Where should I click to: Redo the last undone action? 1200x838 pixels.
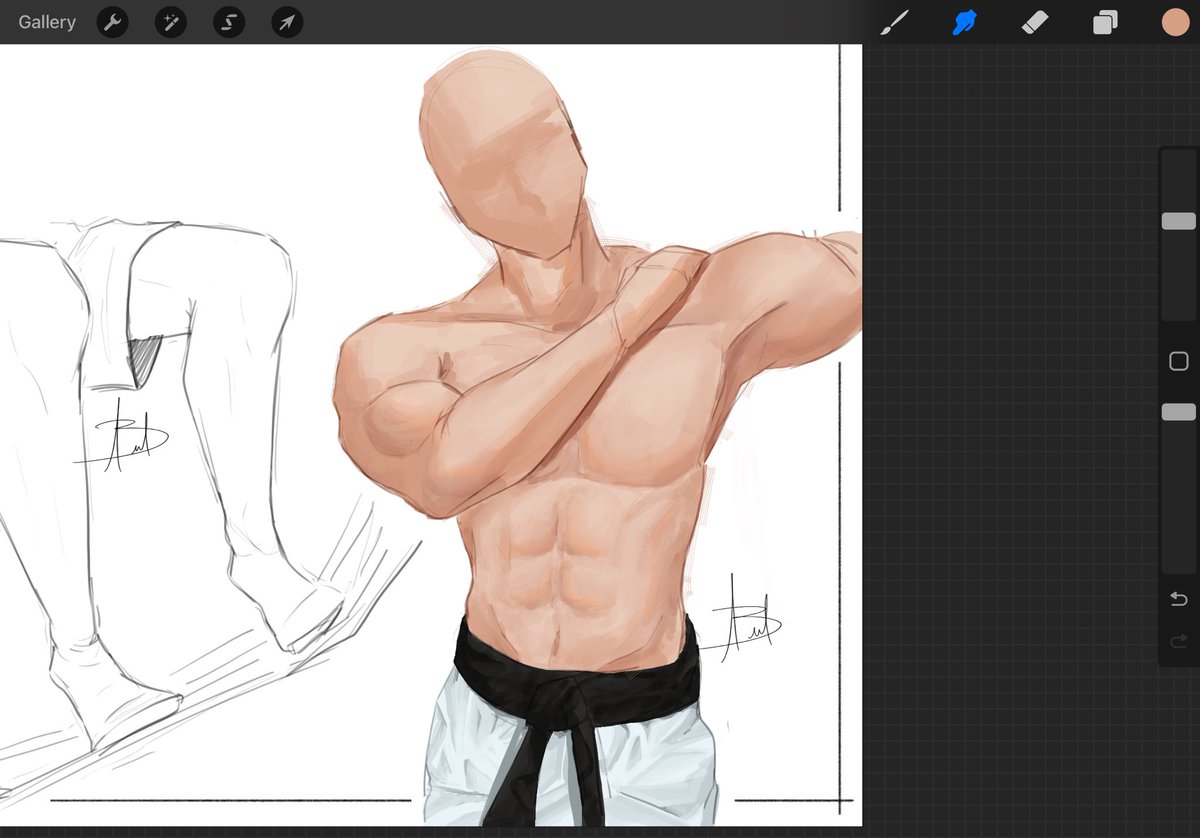[x=1179, y=640]
